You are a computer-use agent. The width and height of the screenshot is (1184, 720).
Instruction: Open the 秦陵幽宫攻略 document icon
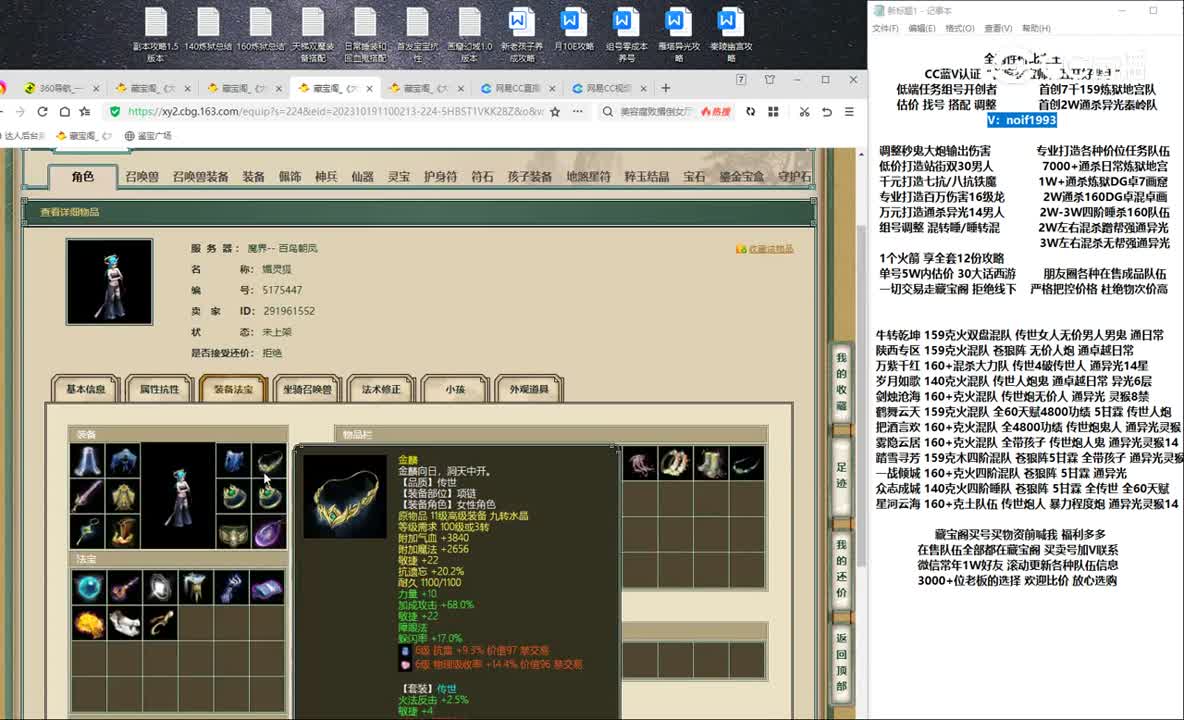pos(731,34)
